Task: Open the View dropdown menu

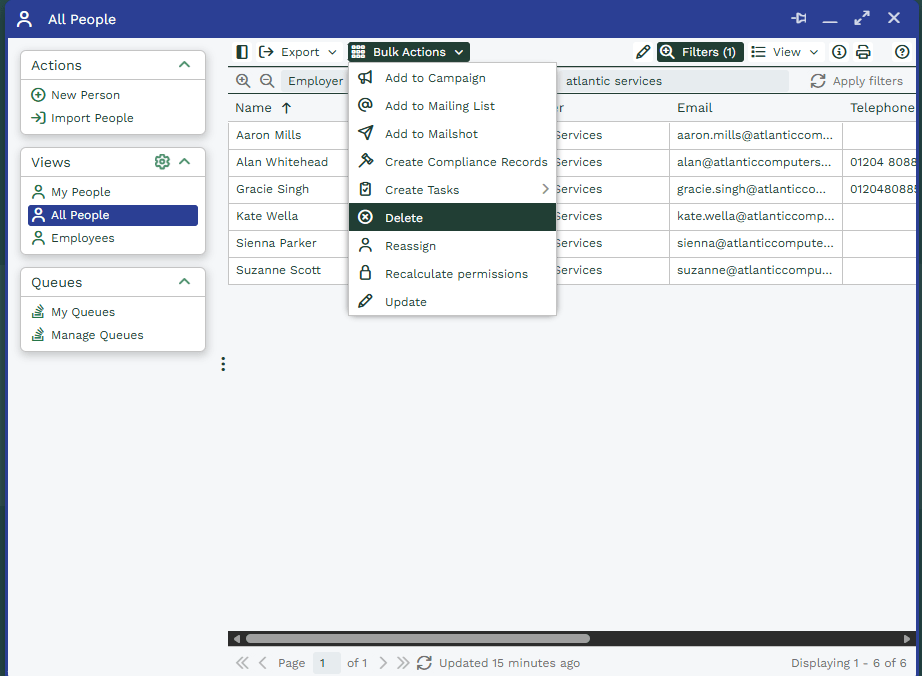Action: click(785, 52)
